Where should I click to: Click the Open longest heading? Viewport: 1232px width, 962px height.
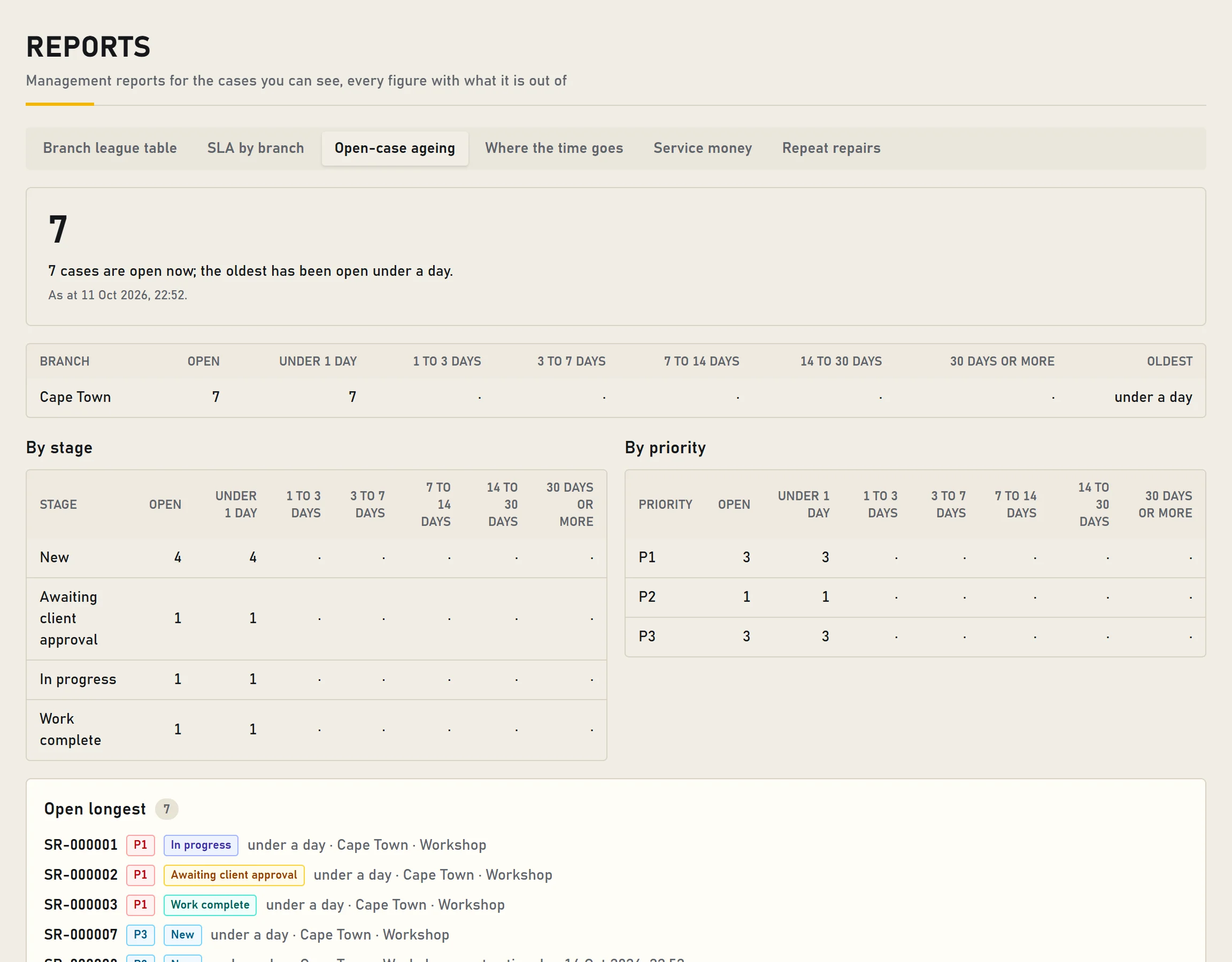[95, 809]
